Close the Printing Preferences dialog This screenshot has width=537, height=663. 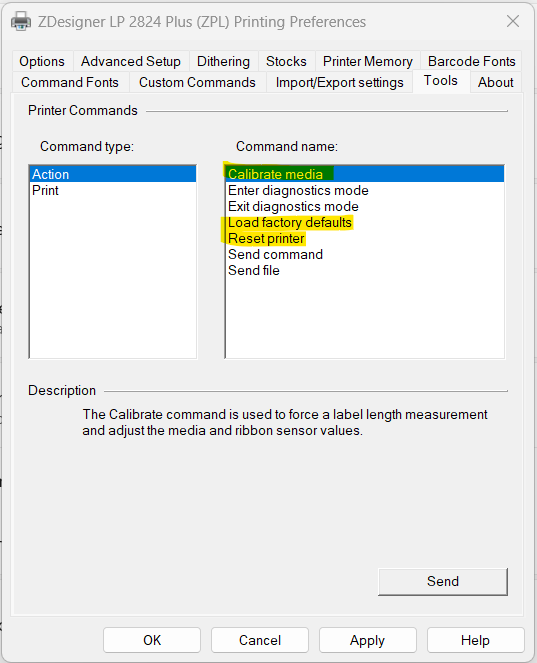pyautogui.click(x=513, y=21)
